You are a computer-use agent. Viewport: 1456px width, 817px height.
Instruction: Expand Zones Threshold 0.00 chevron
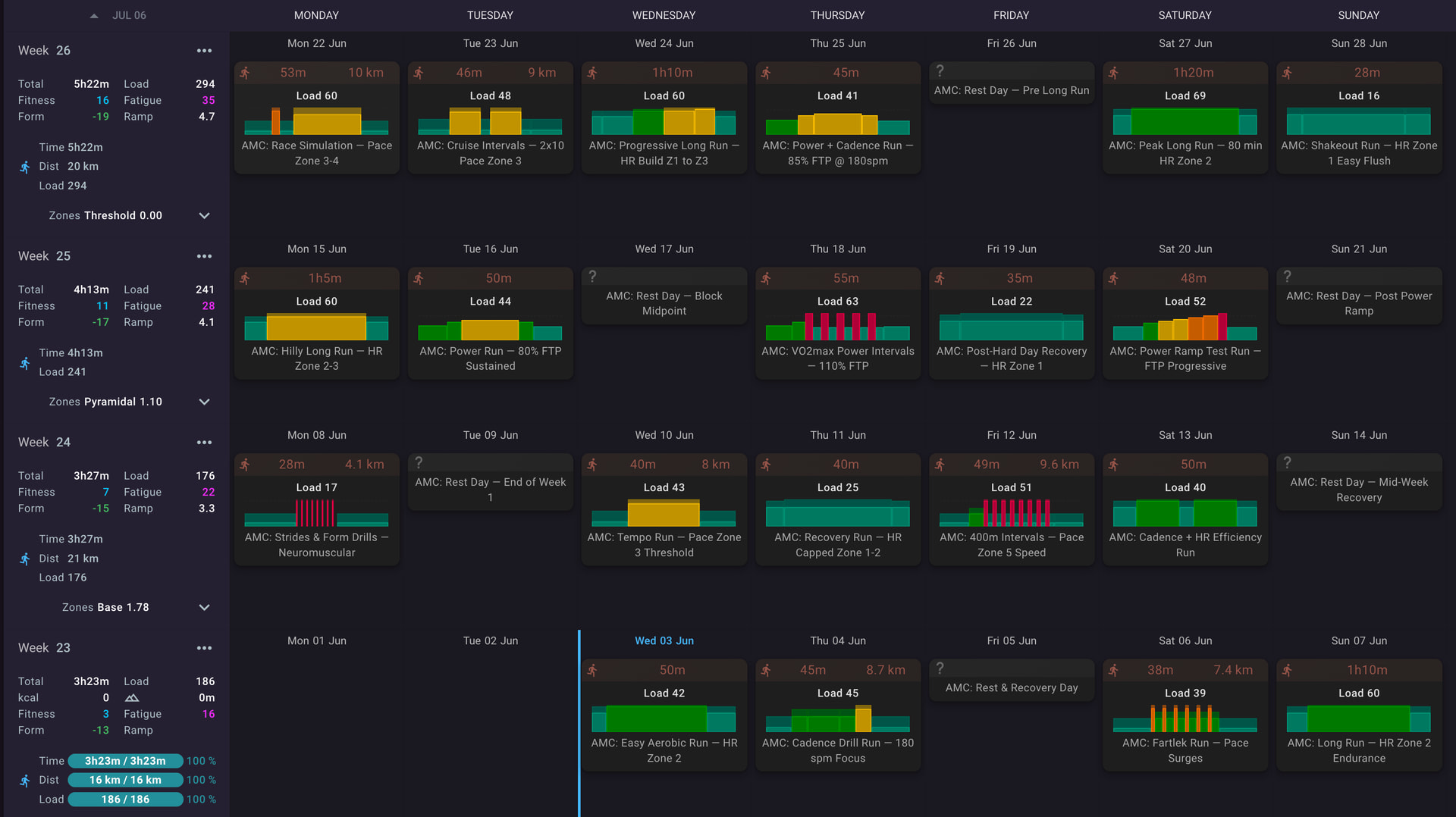(x=204, y=216)
